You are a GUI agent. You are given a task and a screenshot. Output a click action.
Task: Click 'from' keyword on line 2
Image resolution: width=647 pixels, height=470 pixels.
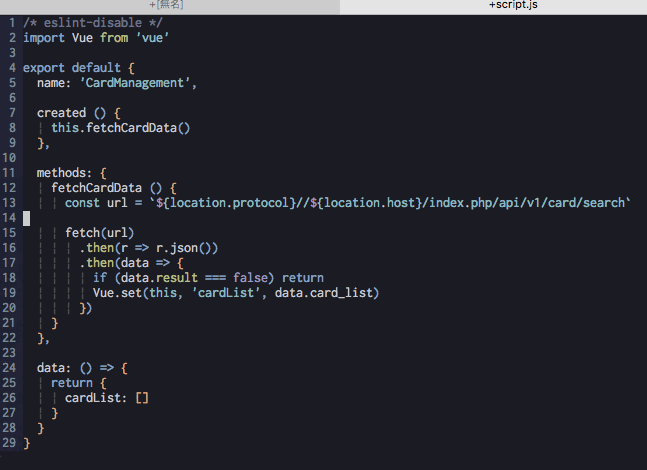click(114, 38)
